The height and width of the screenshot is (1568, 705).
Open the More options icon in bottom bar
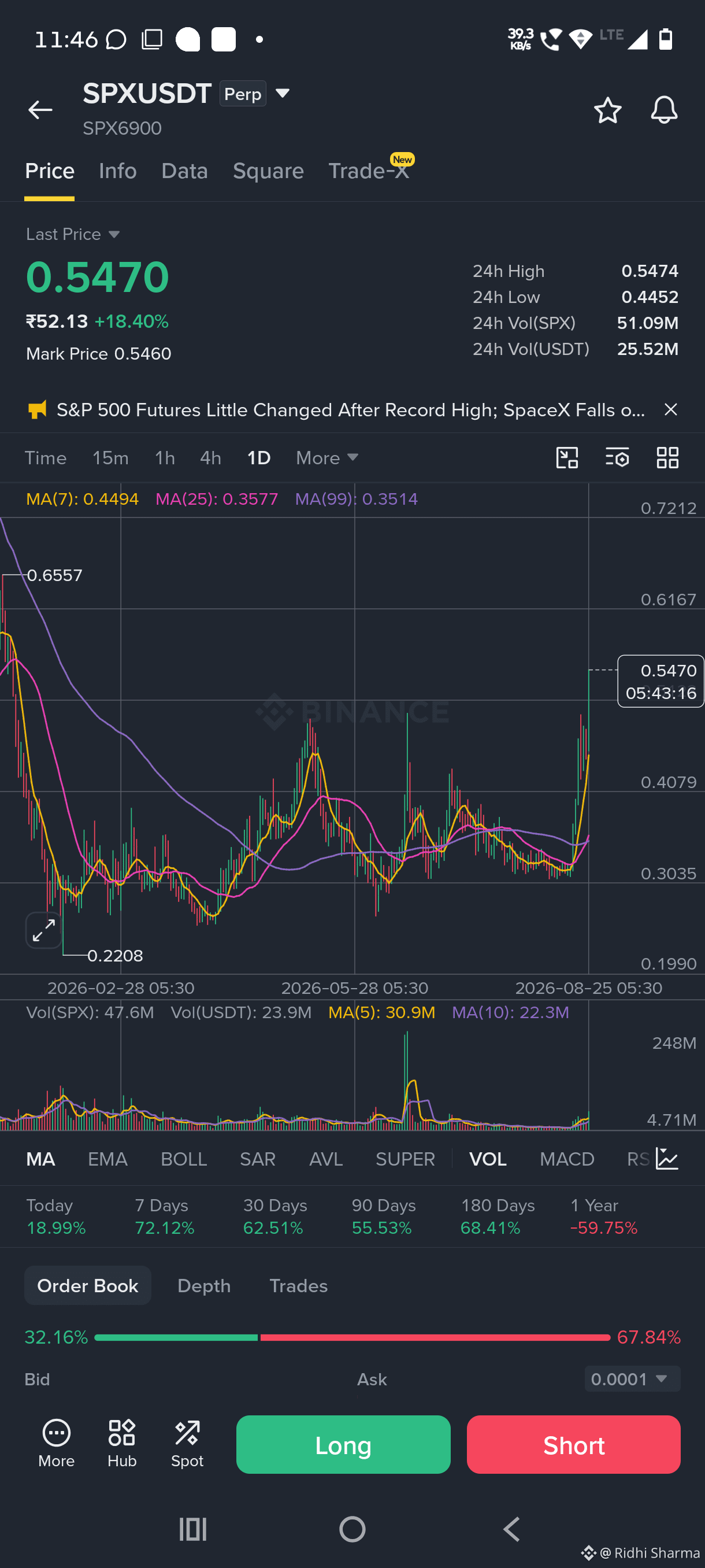57,1444
